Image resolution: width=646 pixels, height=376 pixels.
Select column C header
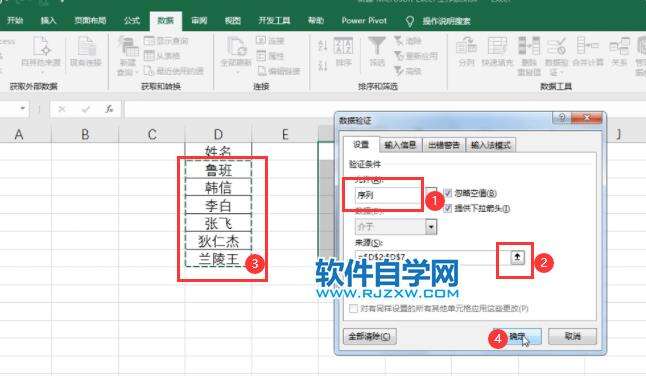point(152,134)
